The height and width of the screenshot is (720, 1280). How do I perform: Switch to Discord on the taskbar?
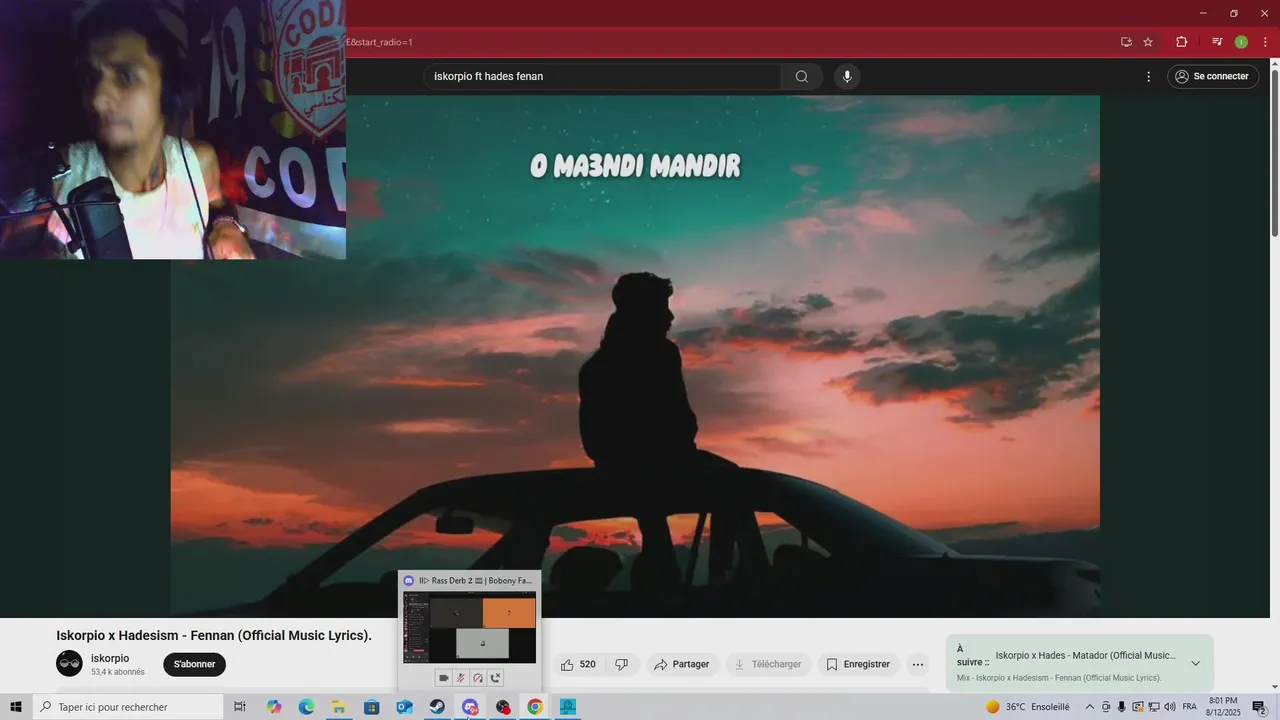point(470,707)
